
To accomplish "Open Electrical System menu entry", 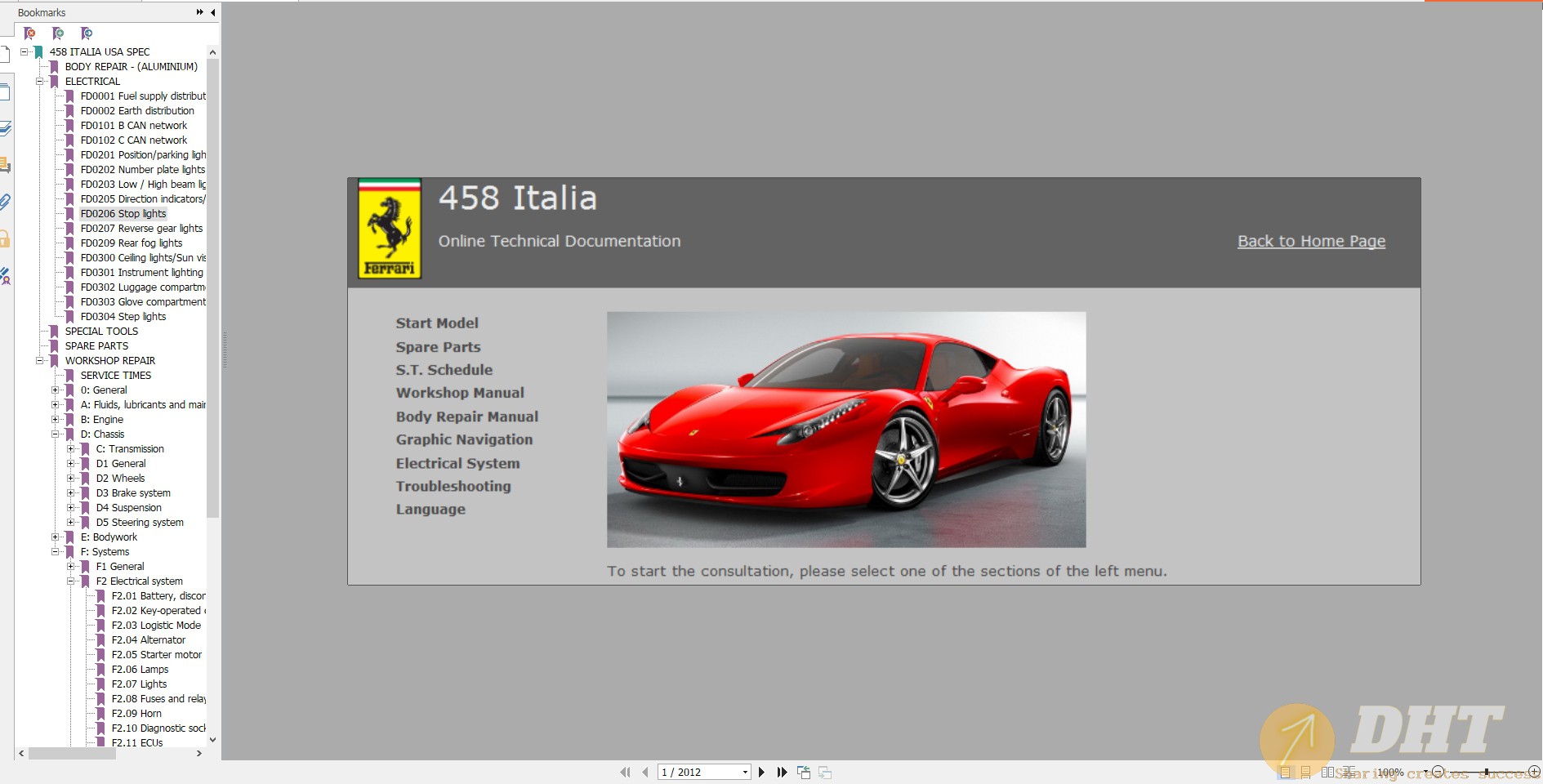I will tap(457, 463).
